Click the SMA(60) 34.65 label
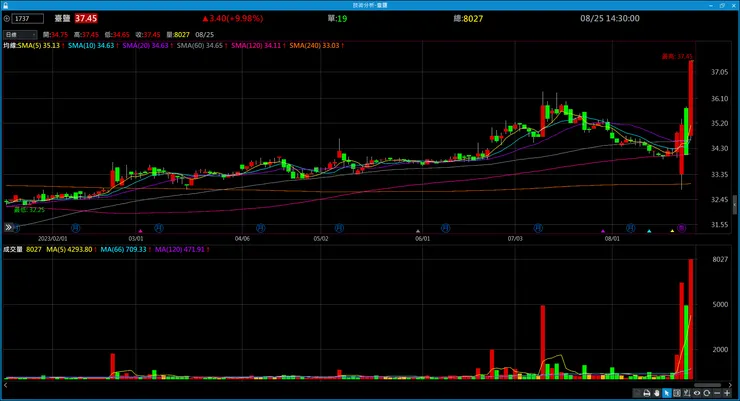The height and width of the screenshot is (401, 740). click(x=202, y=46)
